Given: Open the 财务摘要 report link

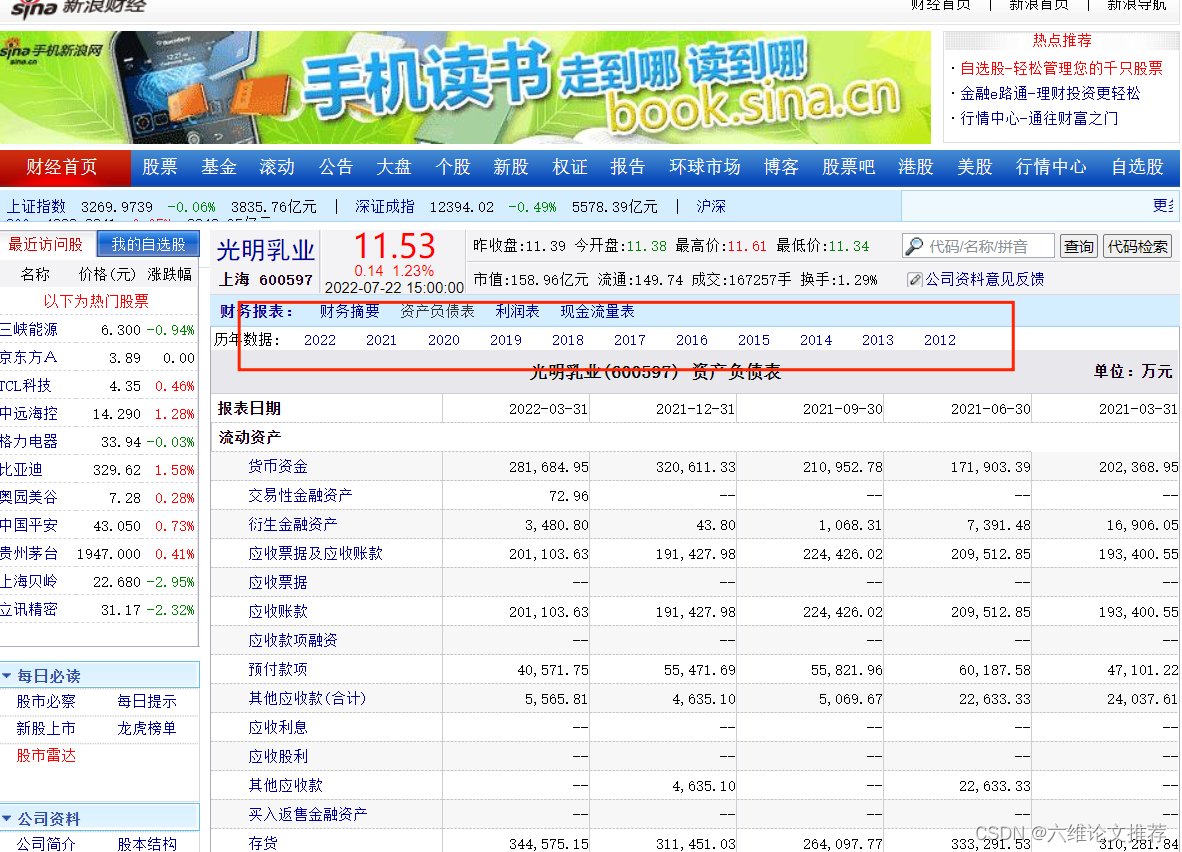Looking at the screenshot, I should pyautogui.click(x=349, y=311).
